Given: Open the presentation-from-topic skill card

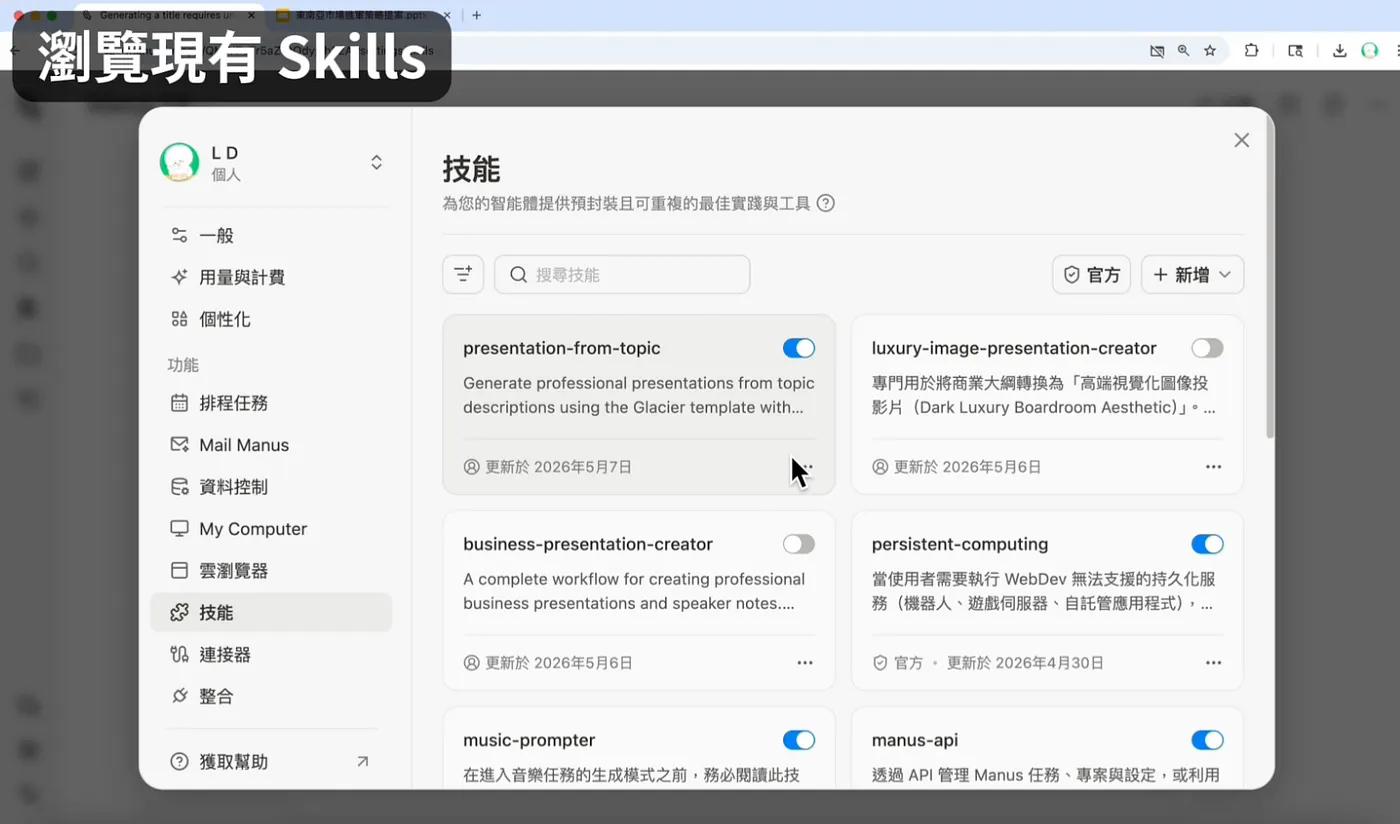Looking at the screenshot, I should 639,405.
